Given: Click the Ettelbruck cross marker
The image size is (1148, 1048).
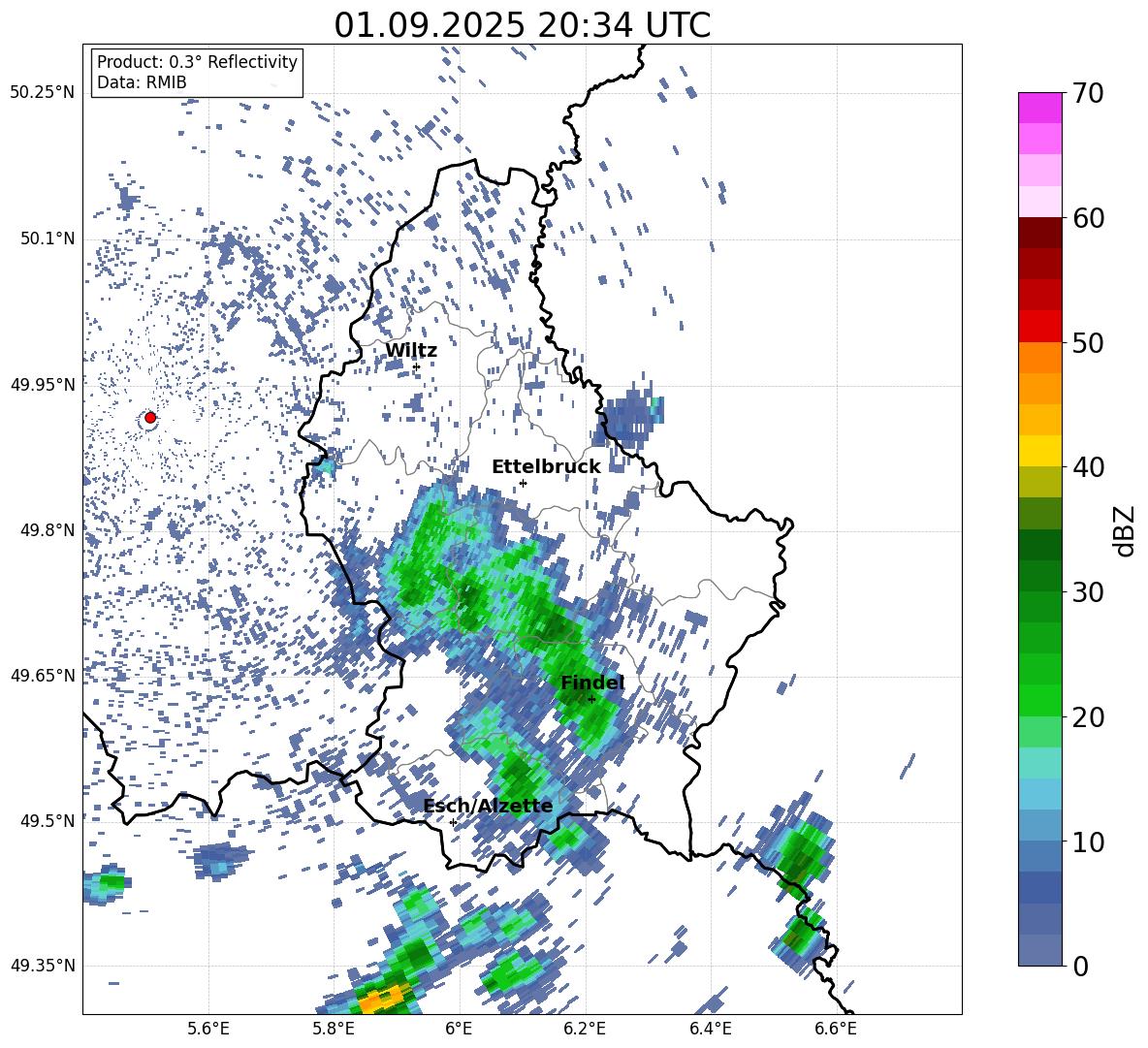Looking at the screenshot, I should coord(523,483).
